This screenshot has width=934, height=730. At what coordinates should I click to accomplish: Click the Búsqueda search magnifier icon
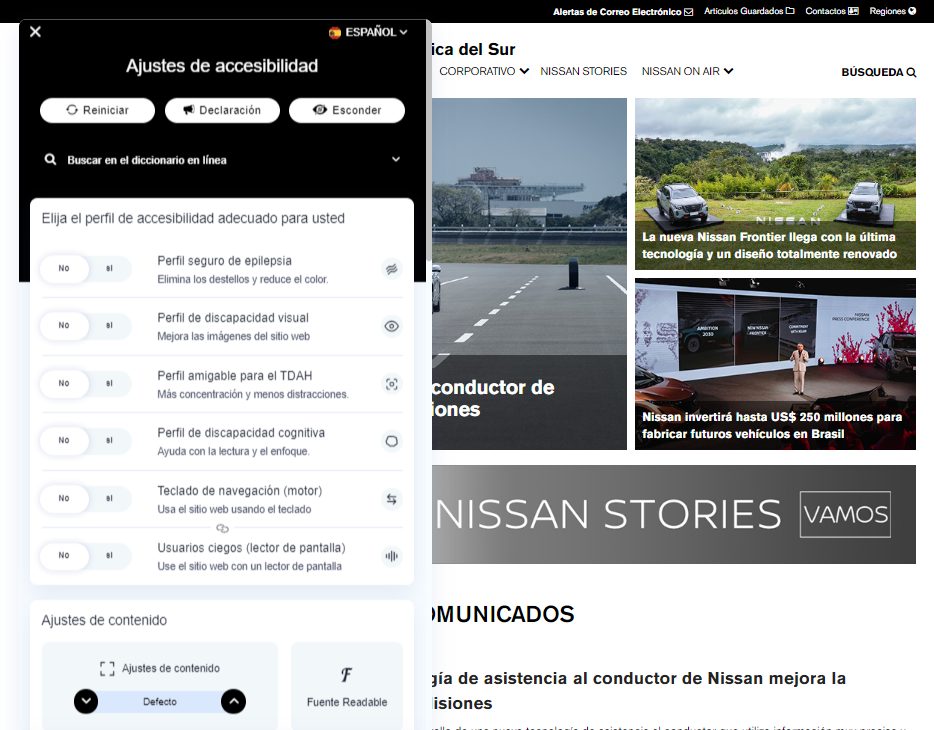pyautogui.click(x=911, y=72)
